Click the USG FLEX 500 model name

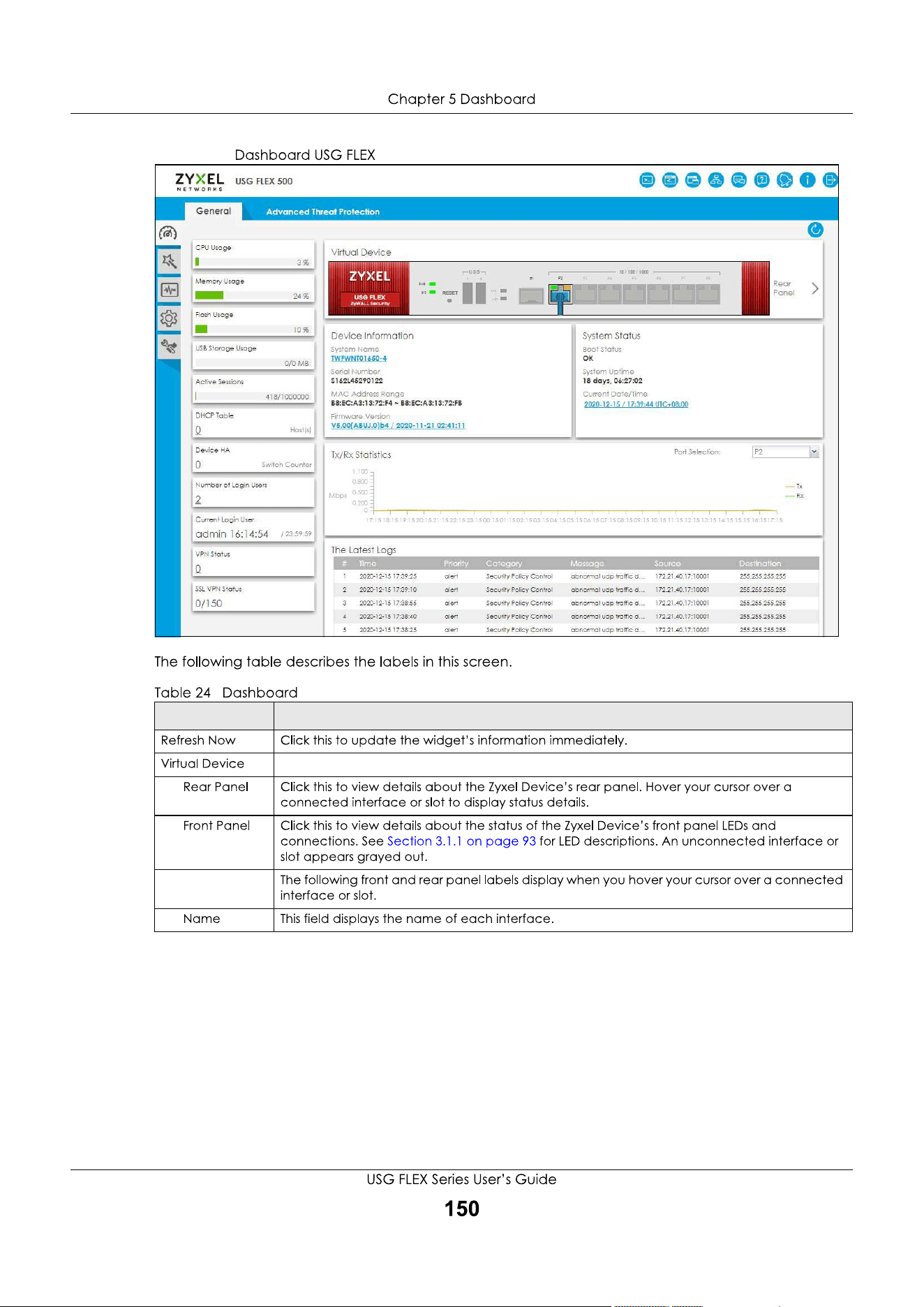tap(264, 181)
